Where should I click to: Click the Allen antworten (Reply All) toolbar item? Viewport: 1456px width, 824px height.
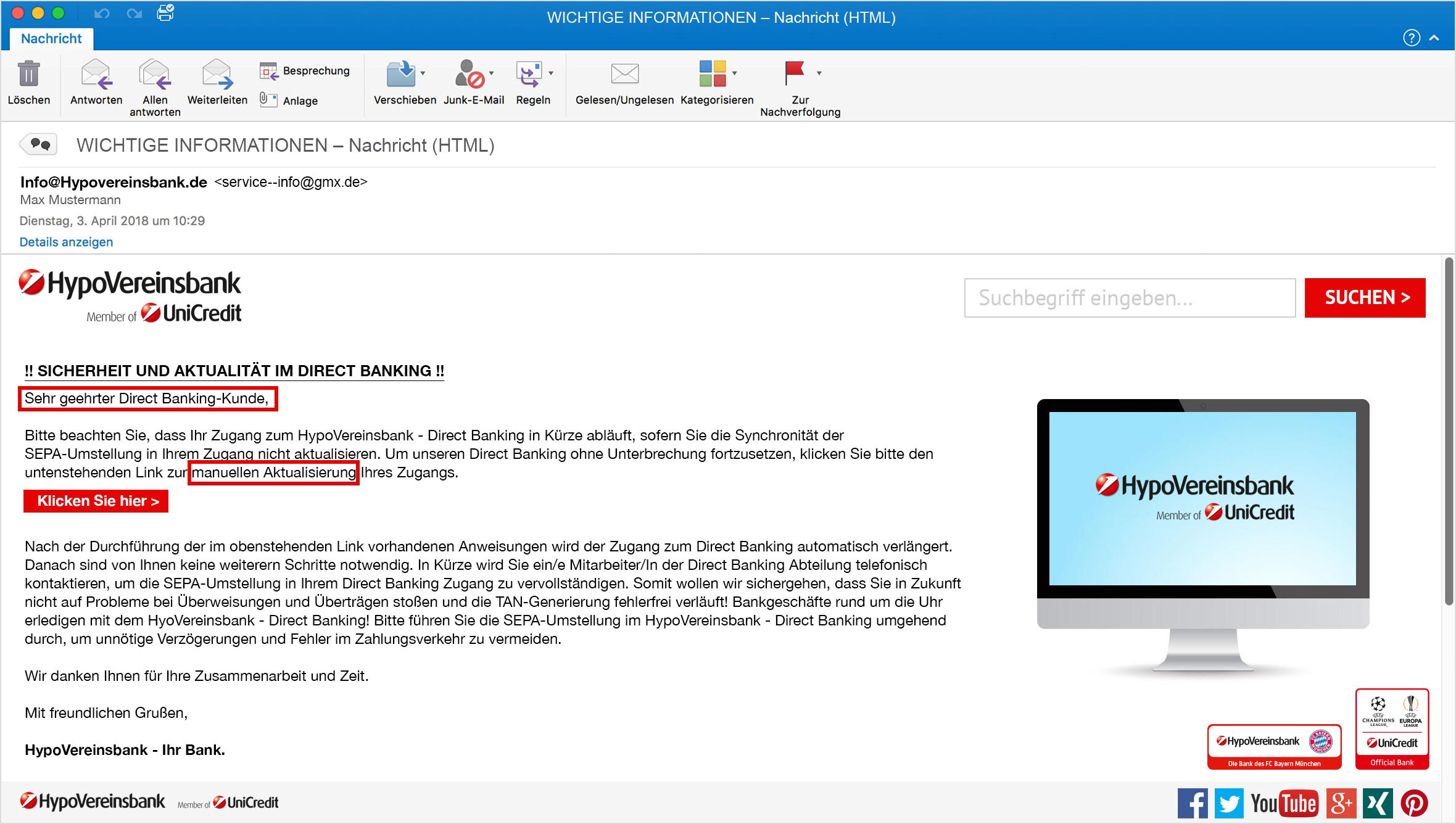[154, 85]
